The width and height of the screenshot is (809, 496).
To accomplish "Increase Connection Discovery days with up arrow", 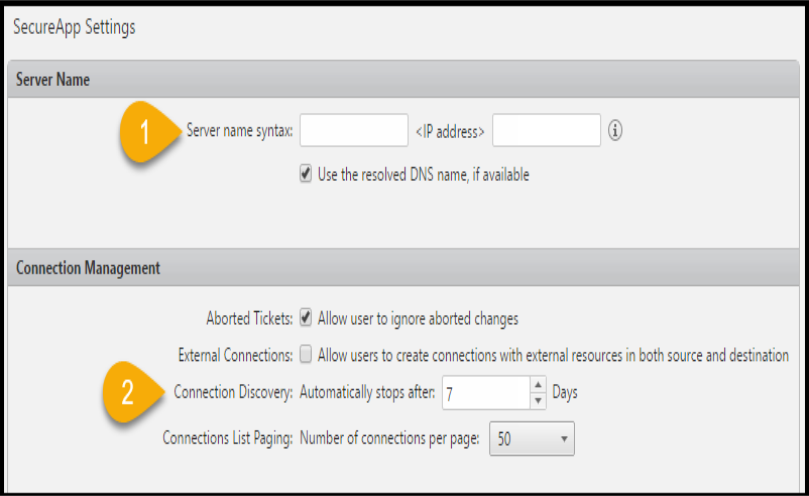I will click(538, 385).
